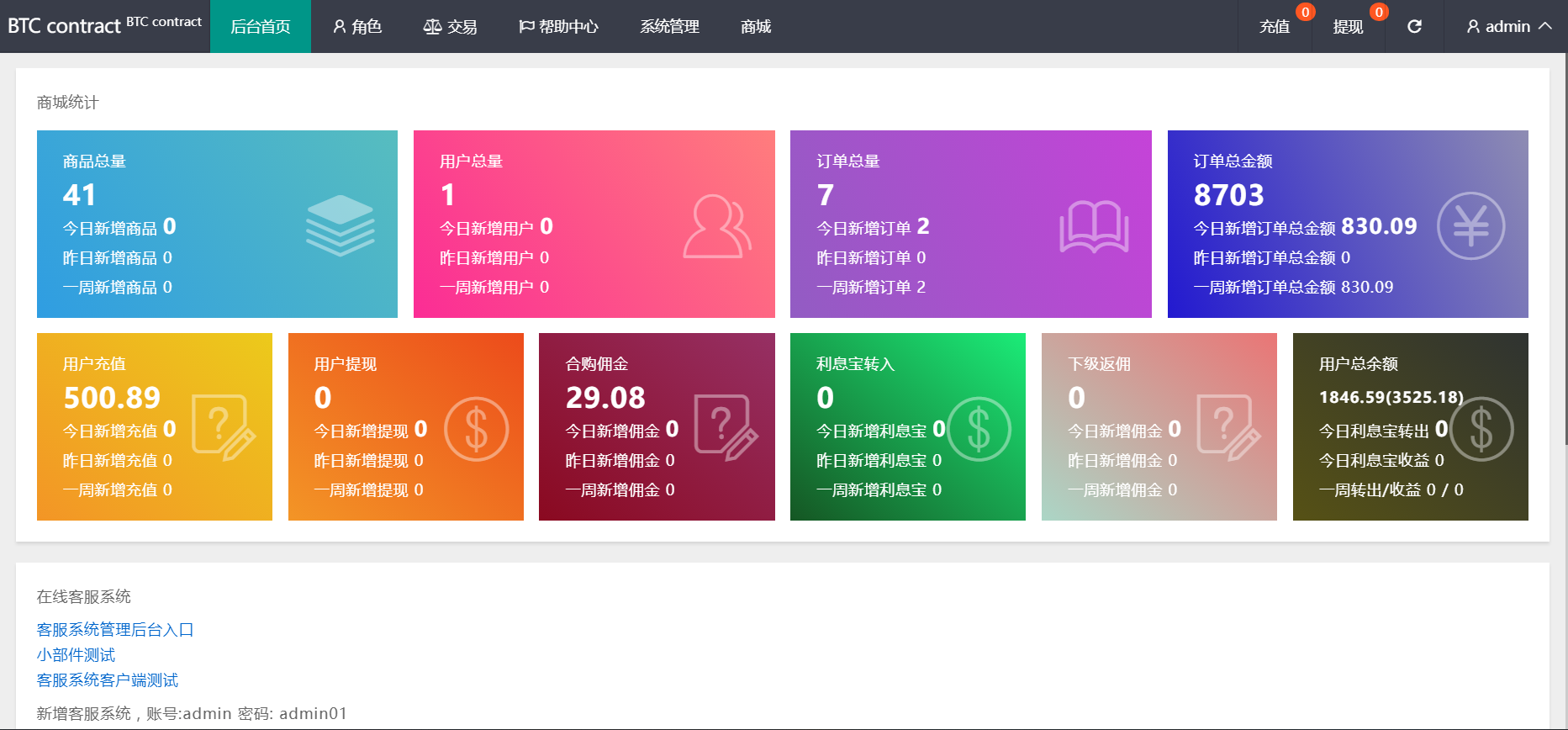Click the 一周转出/收益 0 / 0 text
This screenshot has width=1568, height=730.
click(1391, 489)
